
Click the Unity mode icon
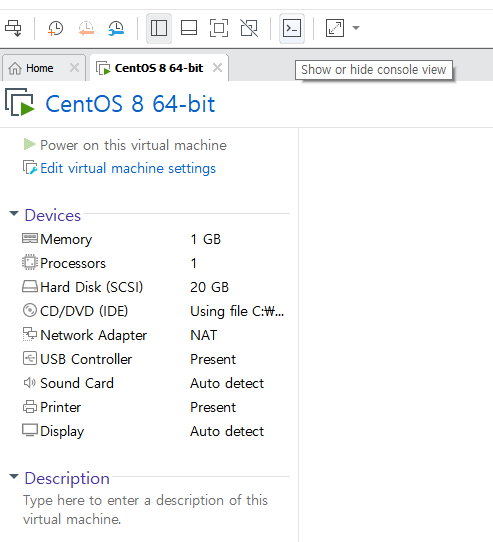[x=249, y=28]
